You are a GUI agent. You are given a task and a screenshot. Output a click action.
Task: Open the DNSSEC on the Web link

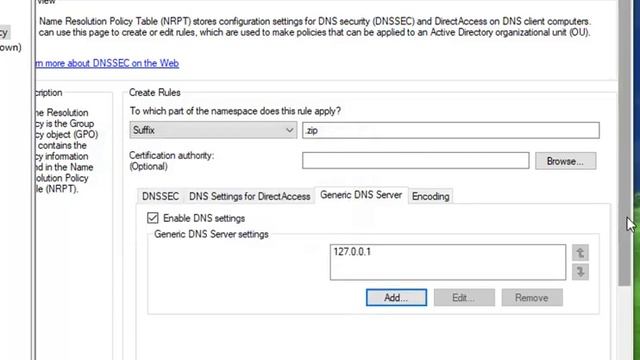pos(107,63)
